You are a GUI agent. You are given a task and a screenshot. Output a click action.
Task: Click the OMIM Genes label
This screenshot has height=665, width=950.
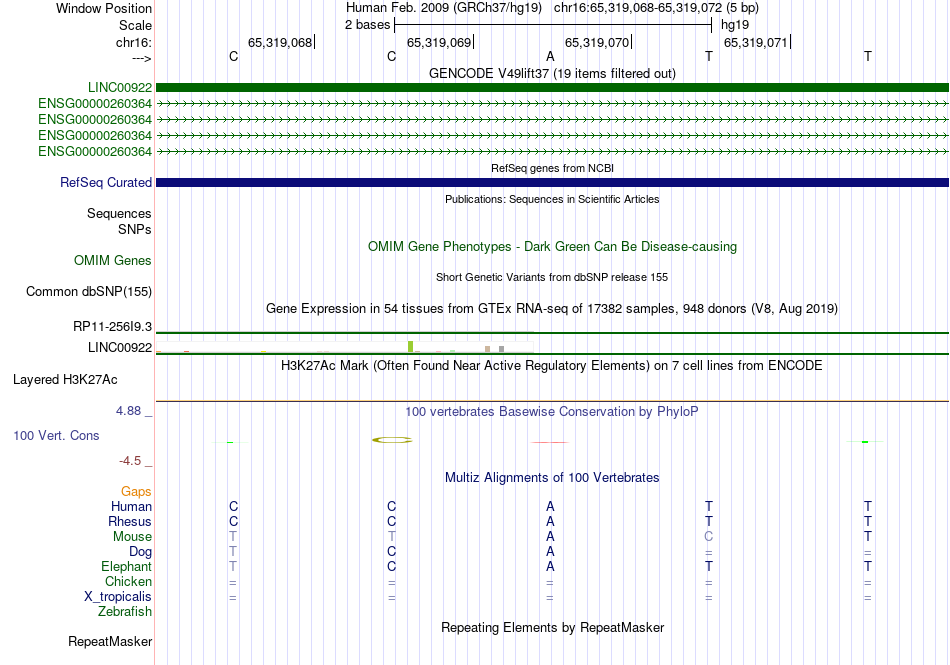coord(113,260)
